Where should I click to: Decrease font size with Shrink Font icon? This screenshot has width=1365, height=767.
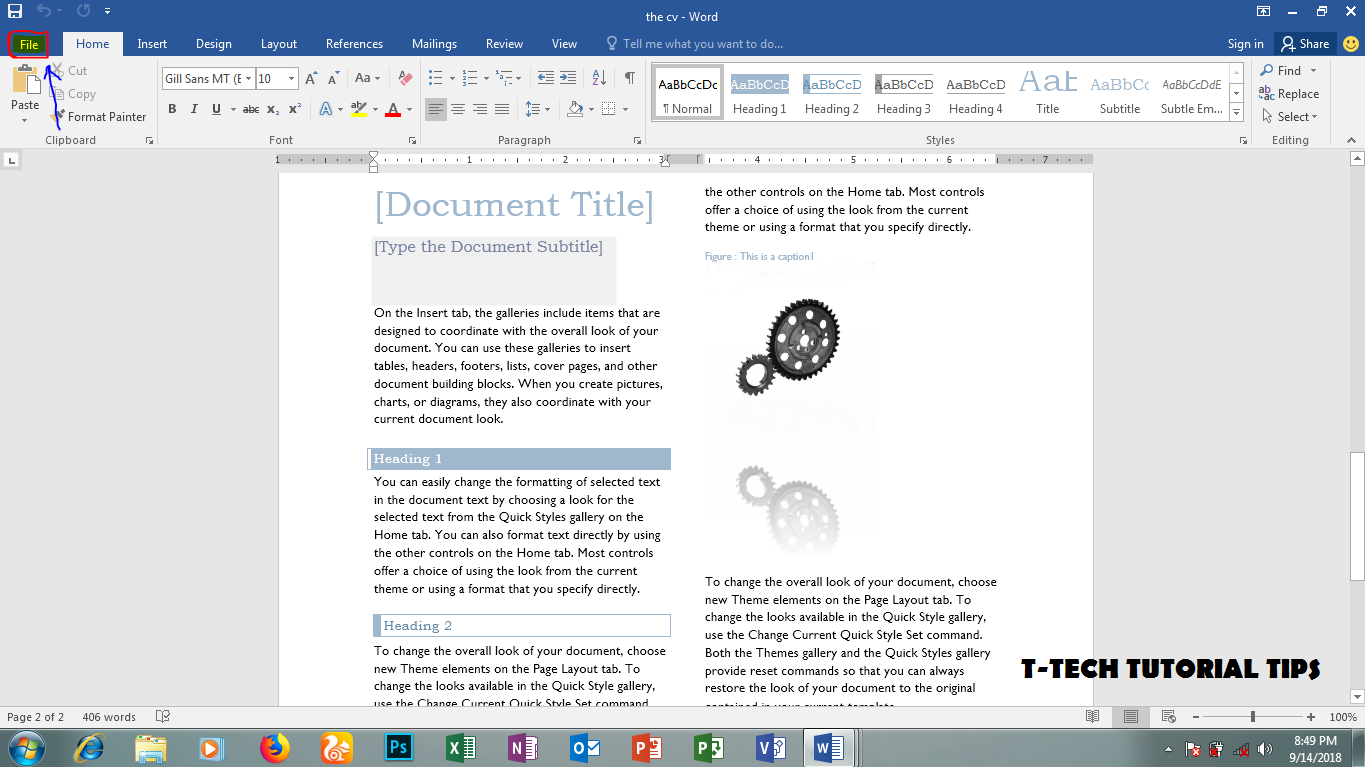[332, 78]
